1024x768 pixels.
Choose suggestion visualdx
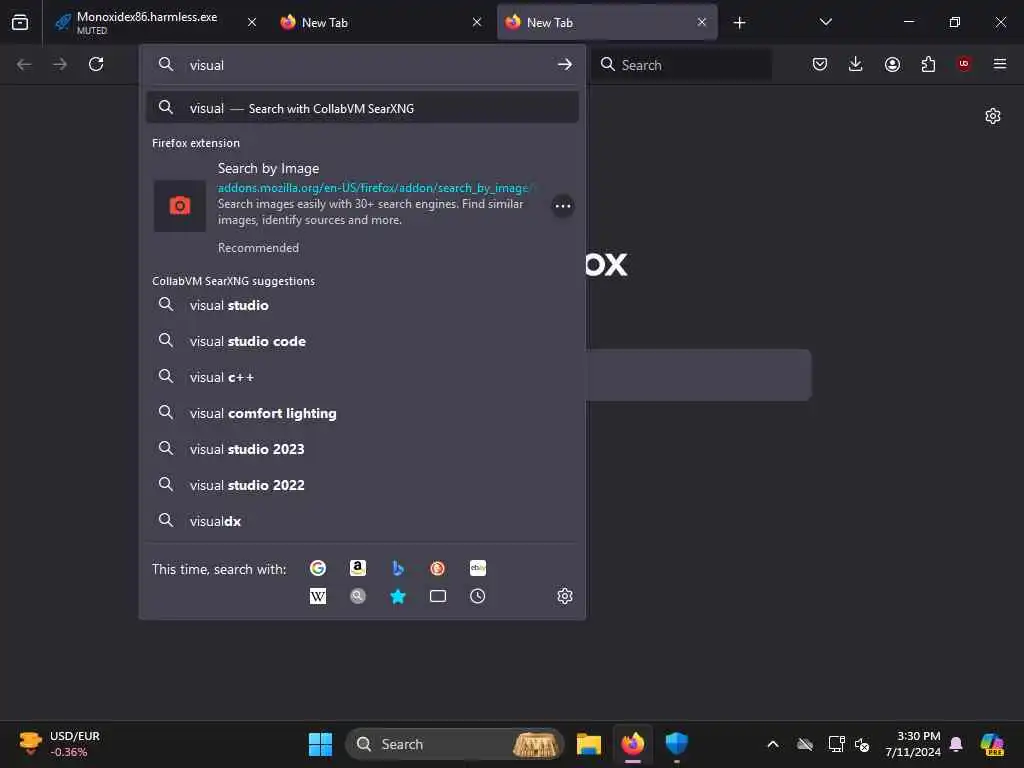pos(362,520)
